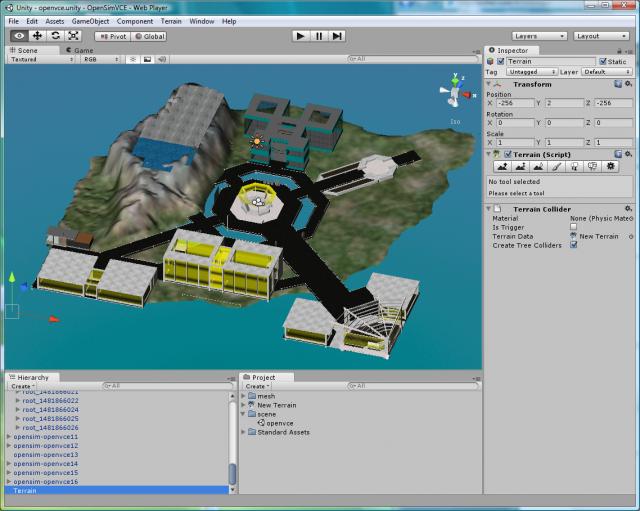Toggle Global/Local handle rotation
Image resolution: width=640 pixels, height=511 pixels.
[149, 36]
